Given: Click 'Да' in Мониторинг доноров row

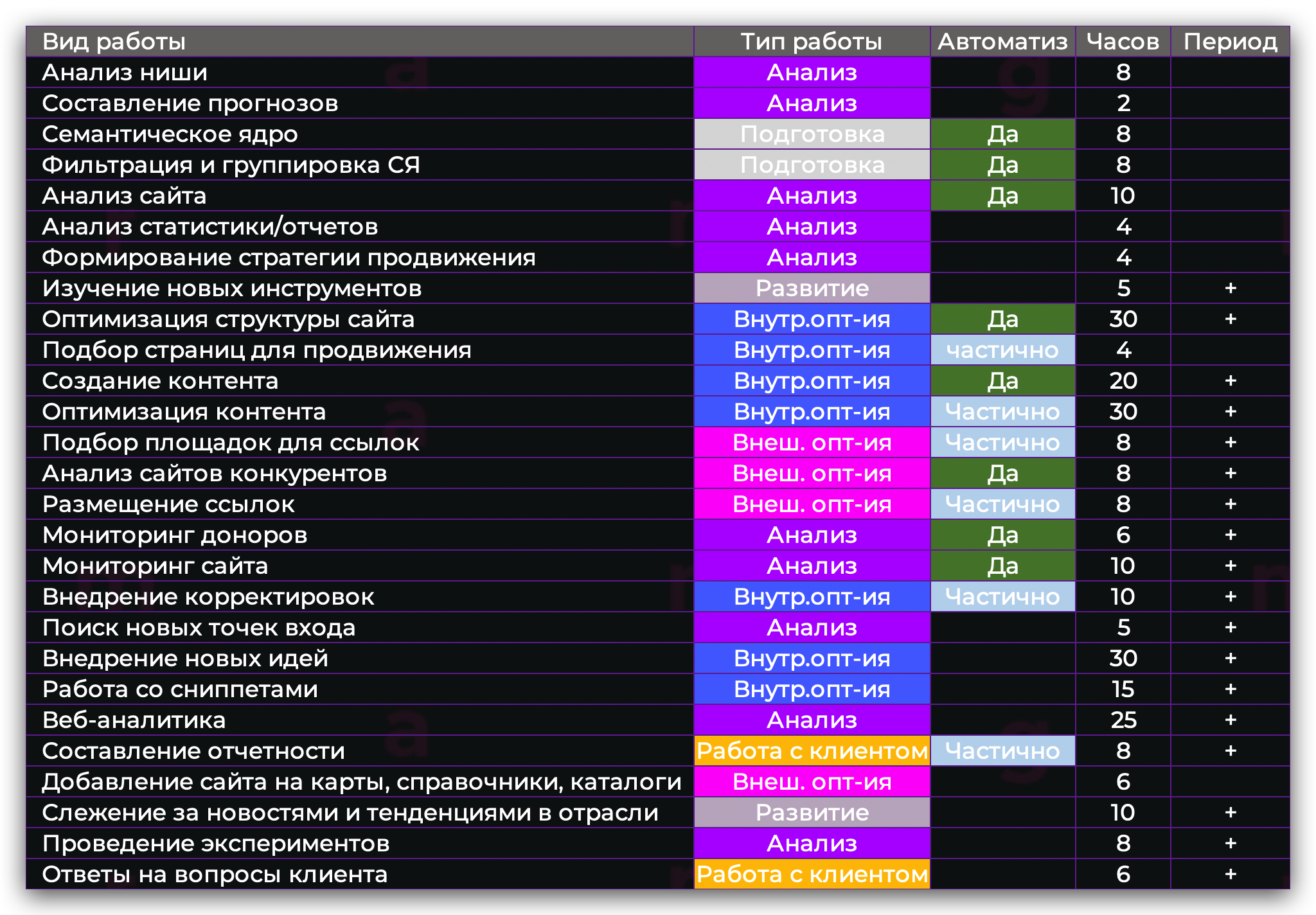Looking at the screenshot, I should coord(1003,535).
